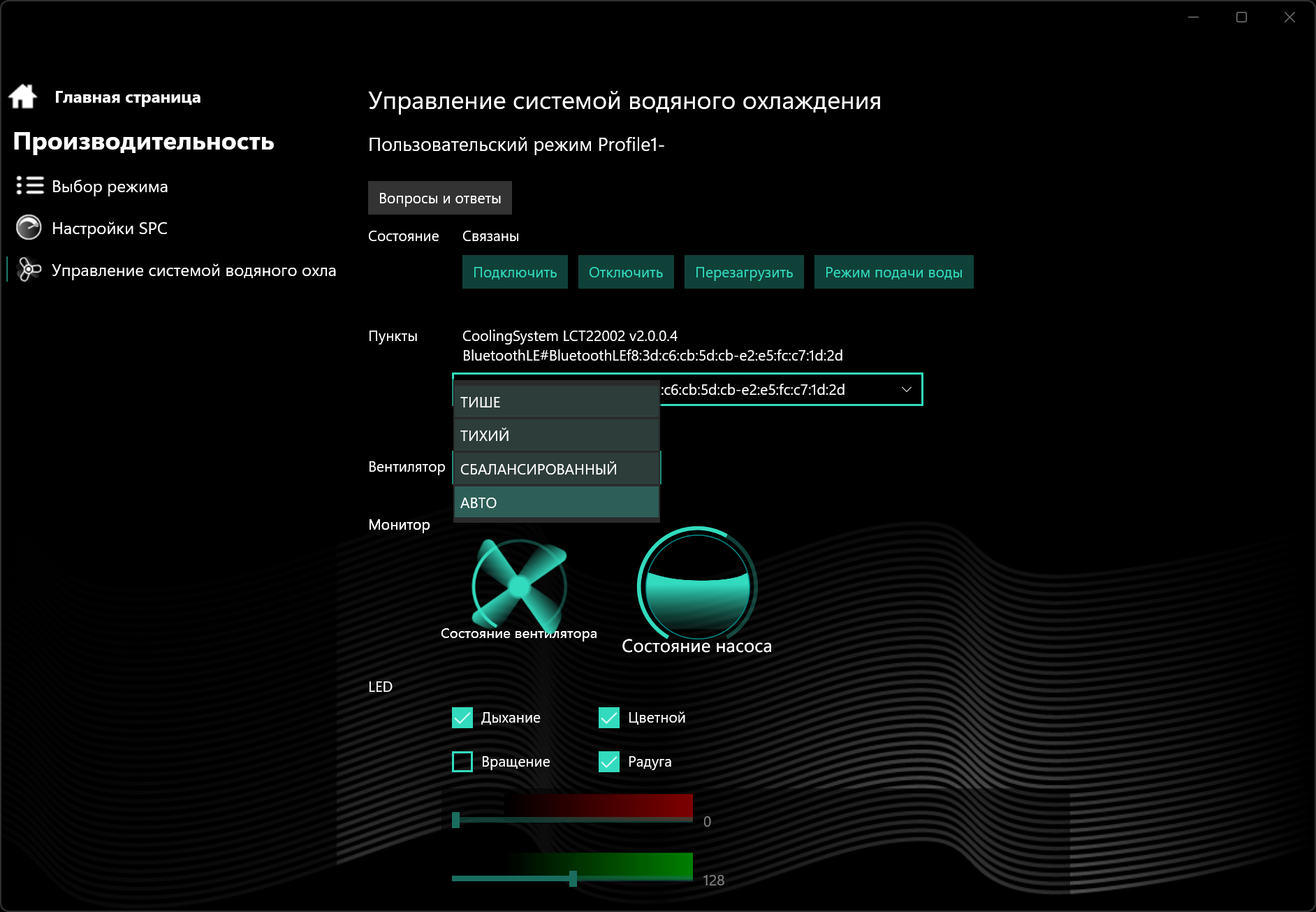Expand the Bluetooth device dropdown arrow
1316x912 pixels.
pos(906,389)
